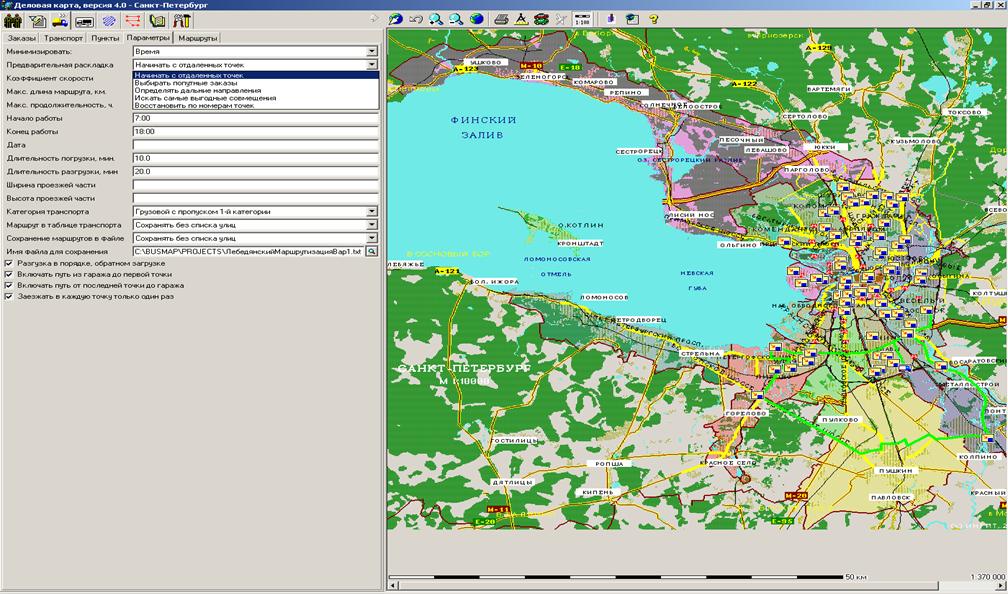Image resolution: width=1008 pixels, height=594 pixels.
Task: Open the 'Маршруты' tab
Action: (x=198, y=38)
